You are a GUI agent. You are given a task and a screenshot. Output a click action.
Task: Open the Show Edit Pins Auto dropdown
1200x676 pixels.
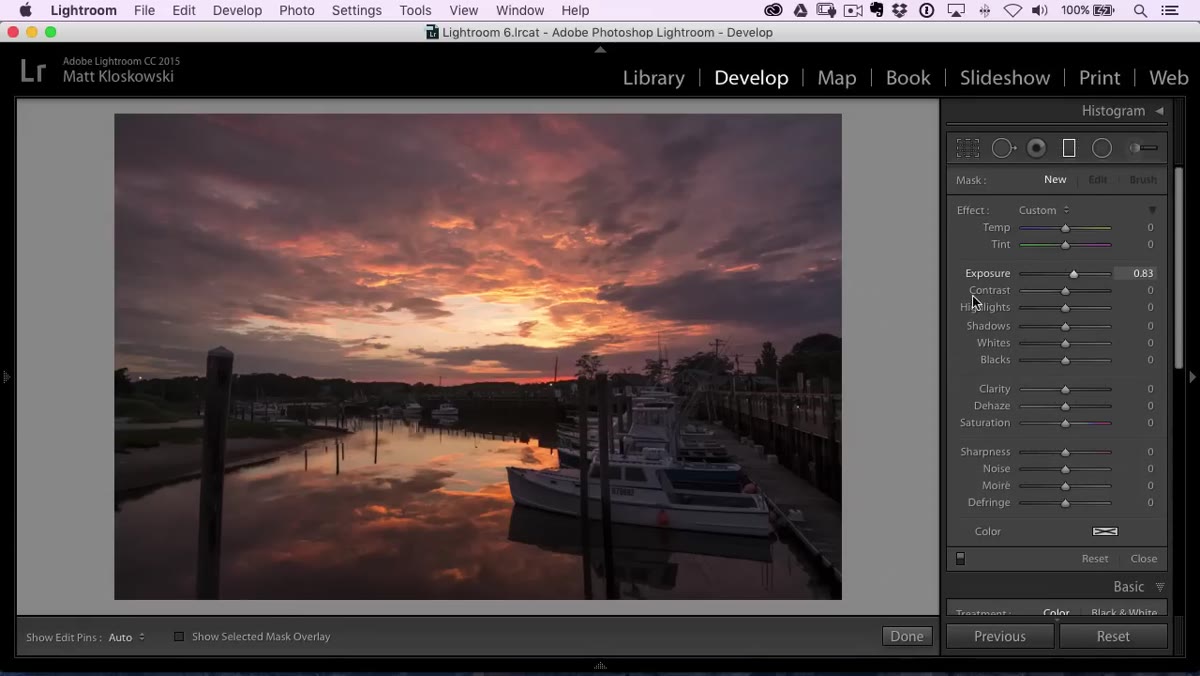coord(126,637)
